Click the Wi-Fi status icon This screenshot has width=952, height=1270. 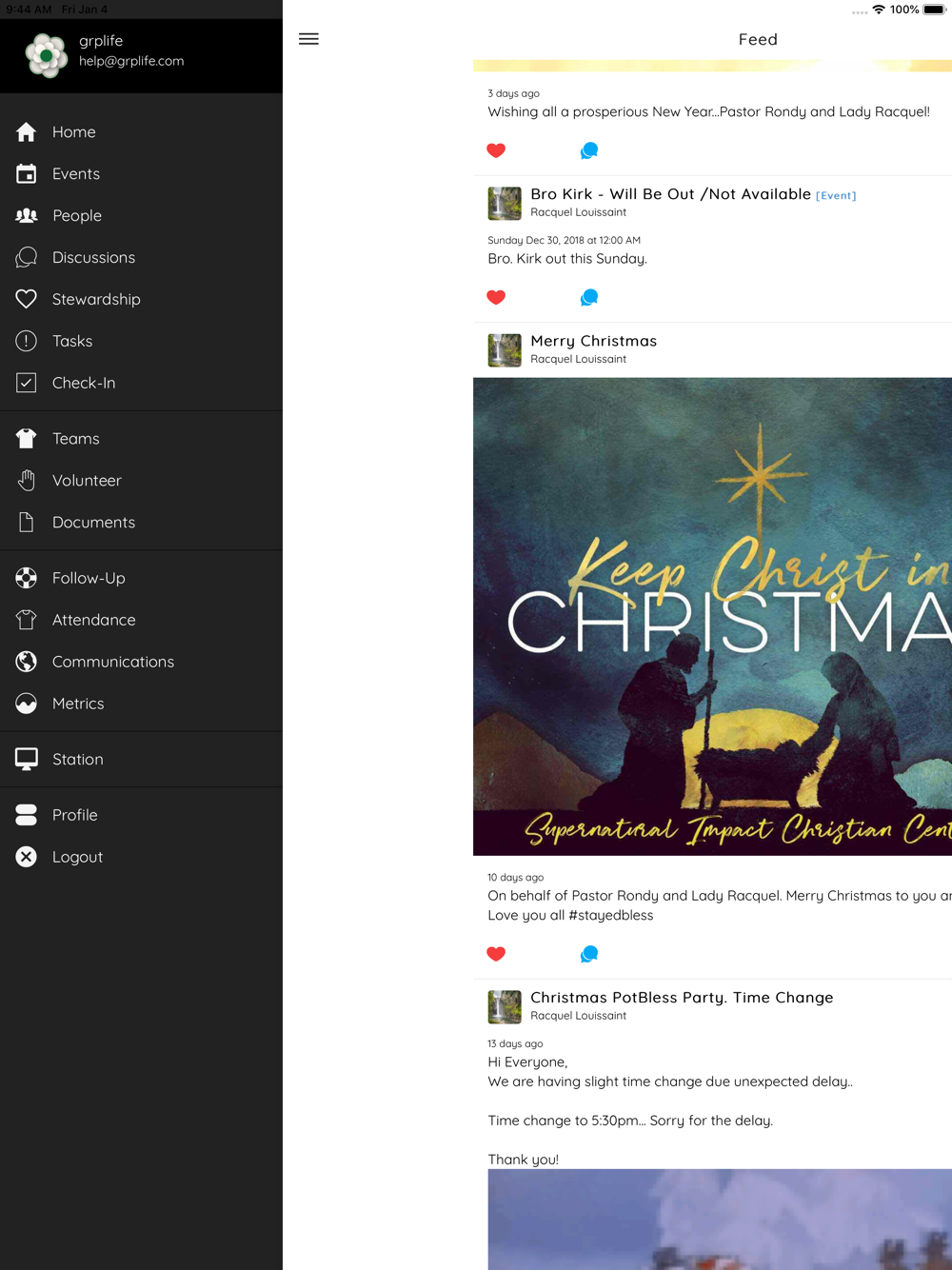tap(879, 10)
